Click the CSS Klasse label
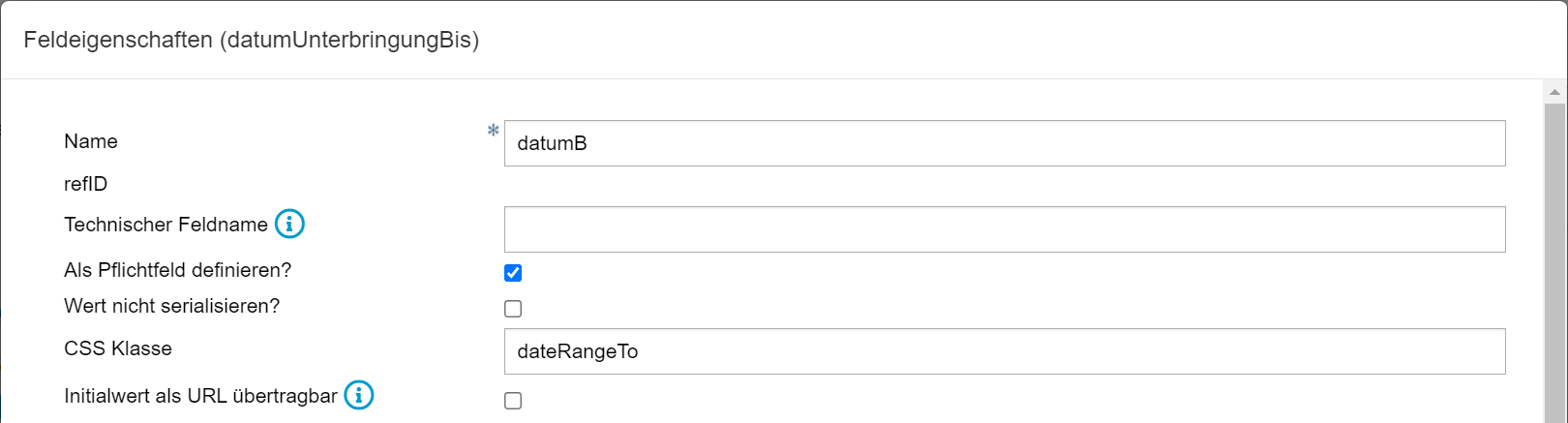 (x=118, y=348)
